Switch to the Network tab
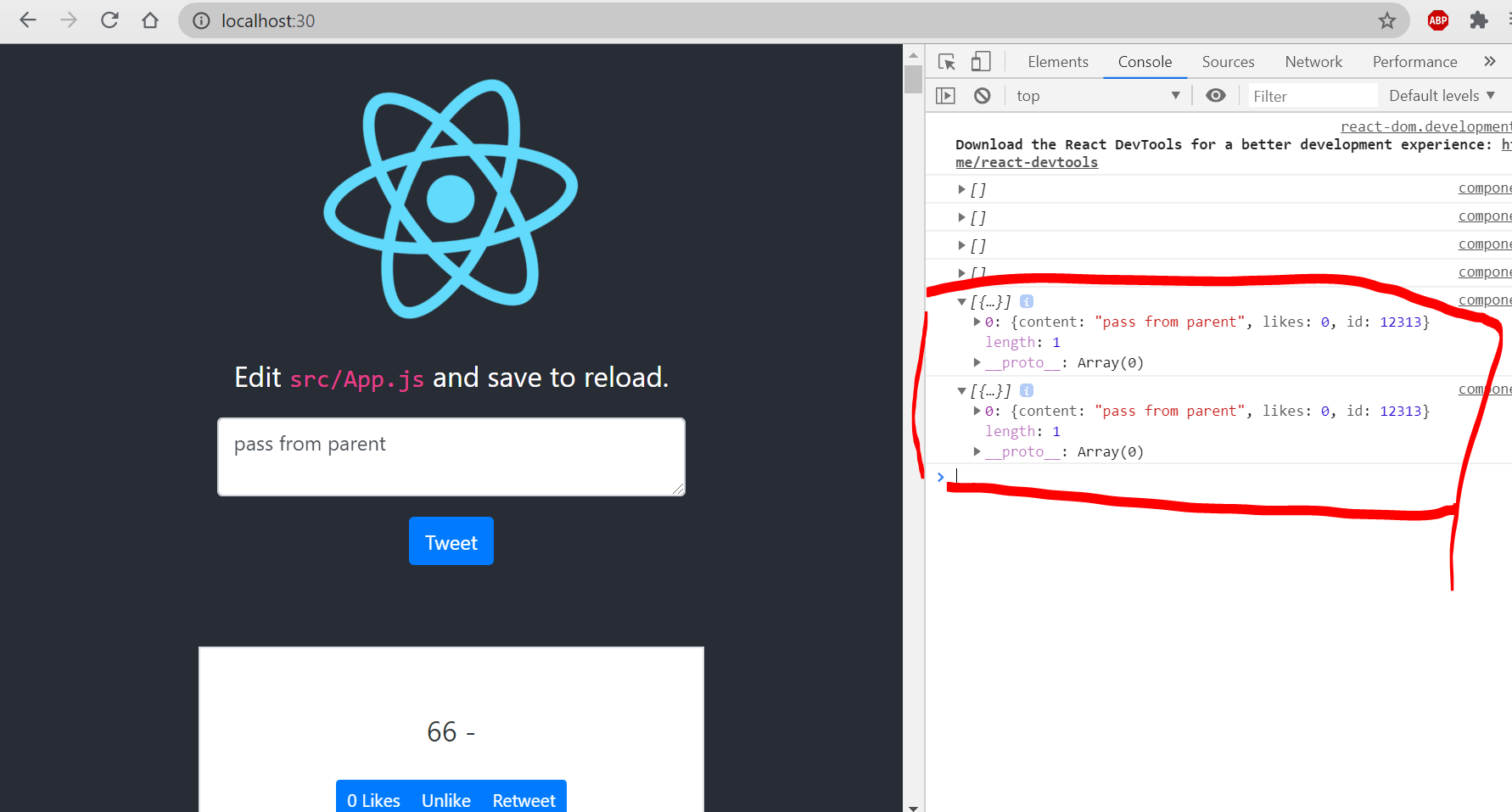1512x812 pixels. (x=1313, y=62)
